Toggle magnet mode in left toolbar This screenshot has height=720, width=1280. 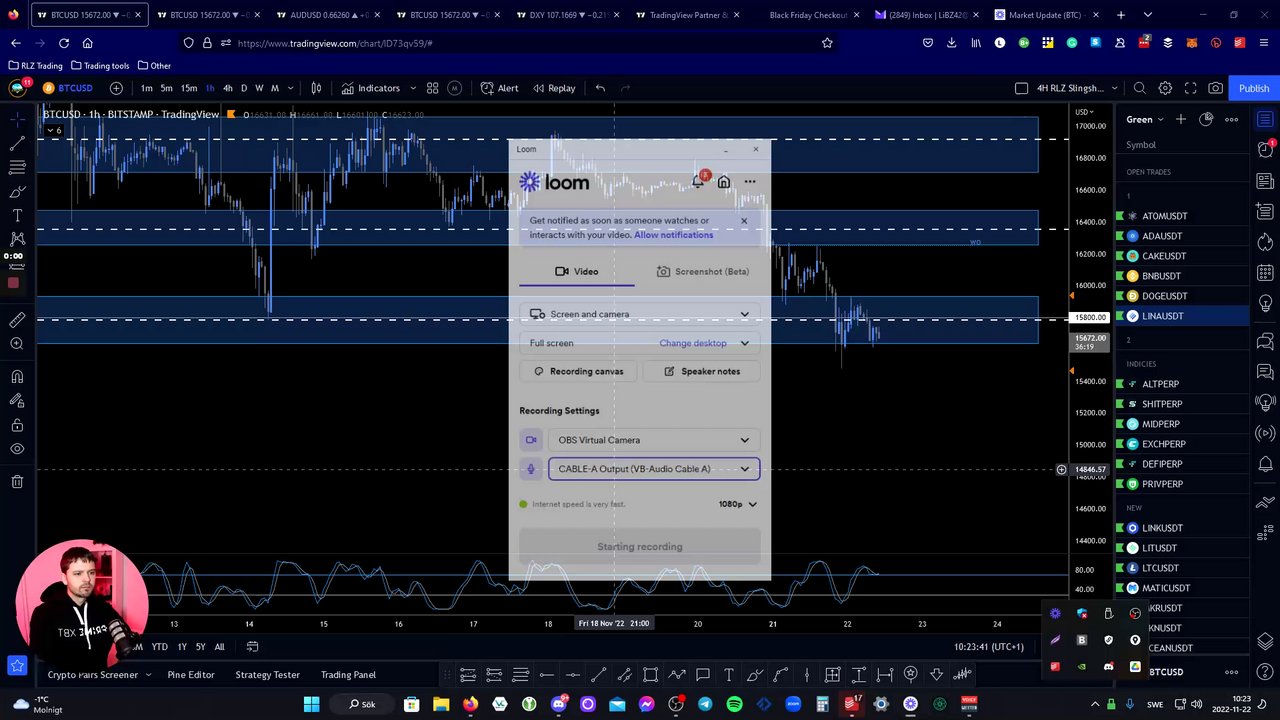(17, 377)
